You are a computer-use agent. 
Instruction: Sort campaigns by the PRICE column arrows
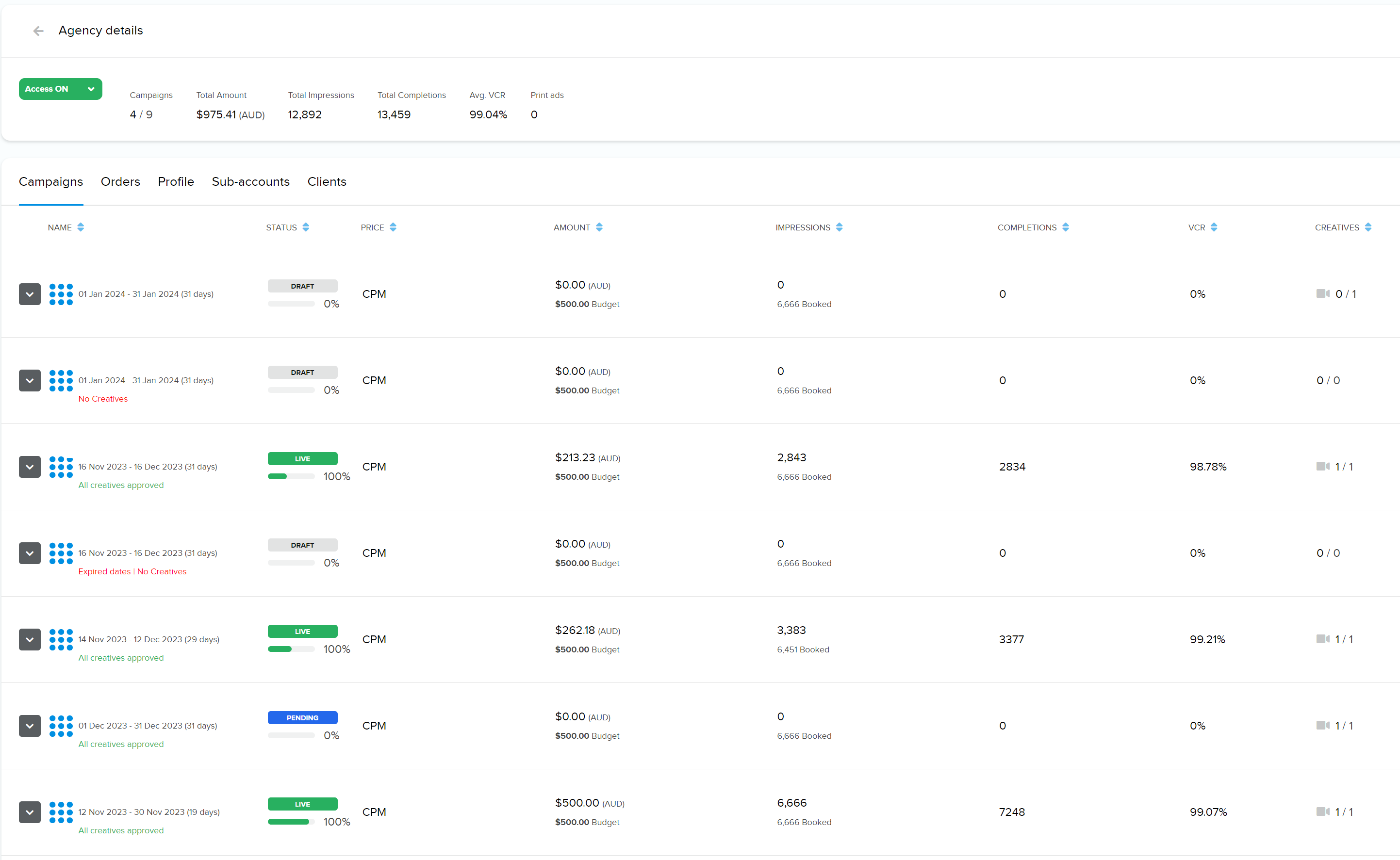click(x=393, y=227)
